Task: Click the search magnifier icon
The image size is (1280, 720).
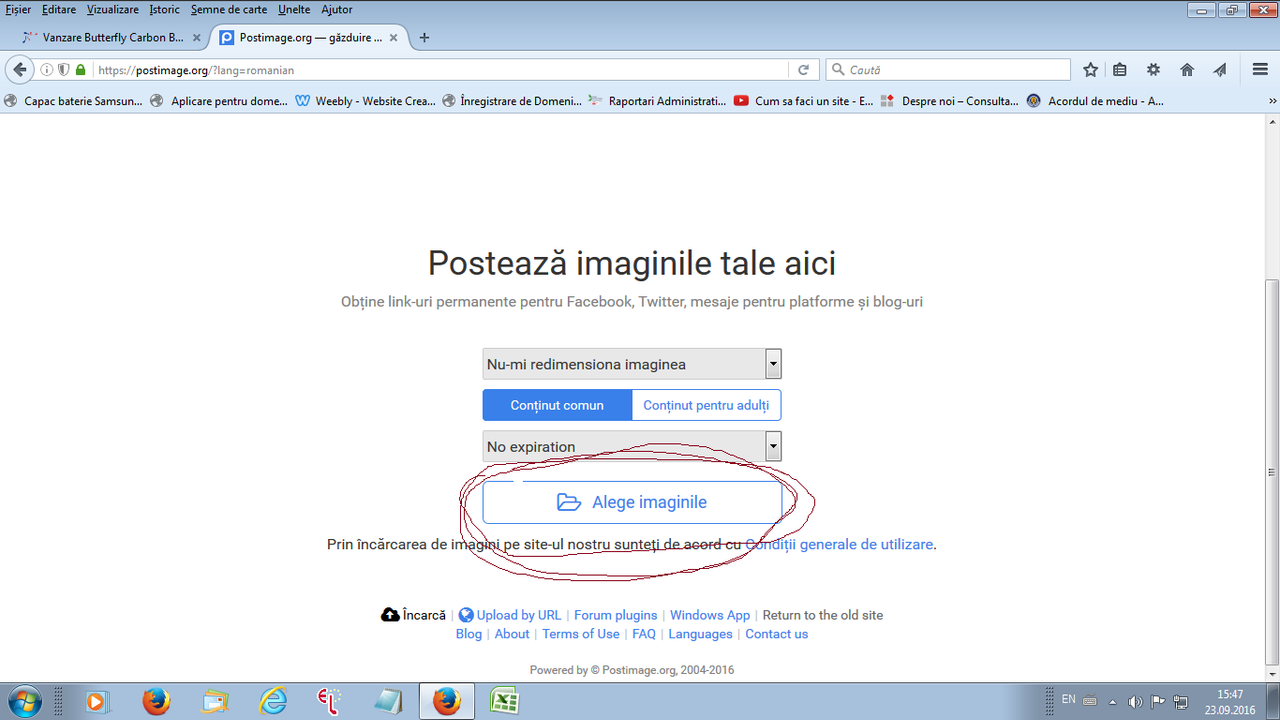Action: point(837,70)
